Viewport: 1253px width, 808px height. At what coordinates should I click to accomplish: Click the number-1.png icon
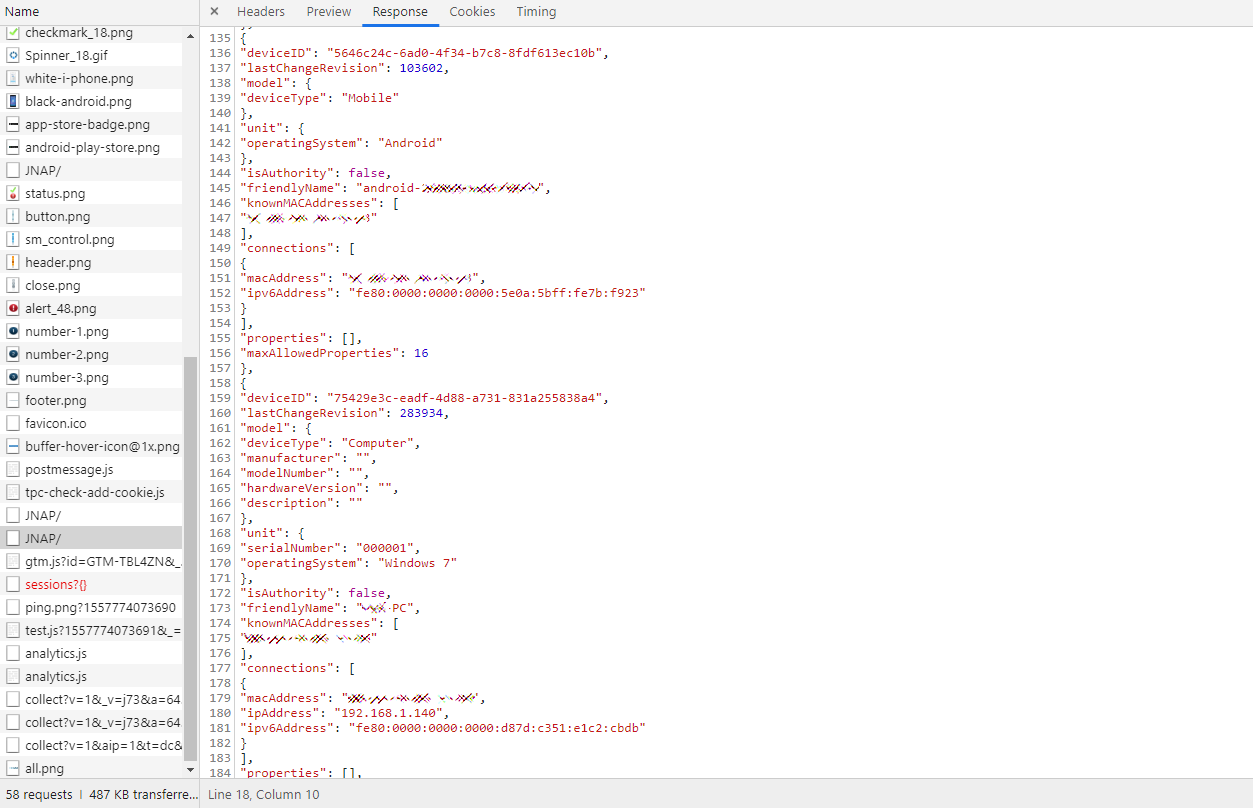point(13,331)
